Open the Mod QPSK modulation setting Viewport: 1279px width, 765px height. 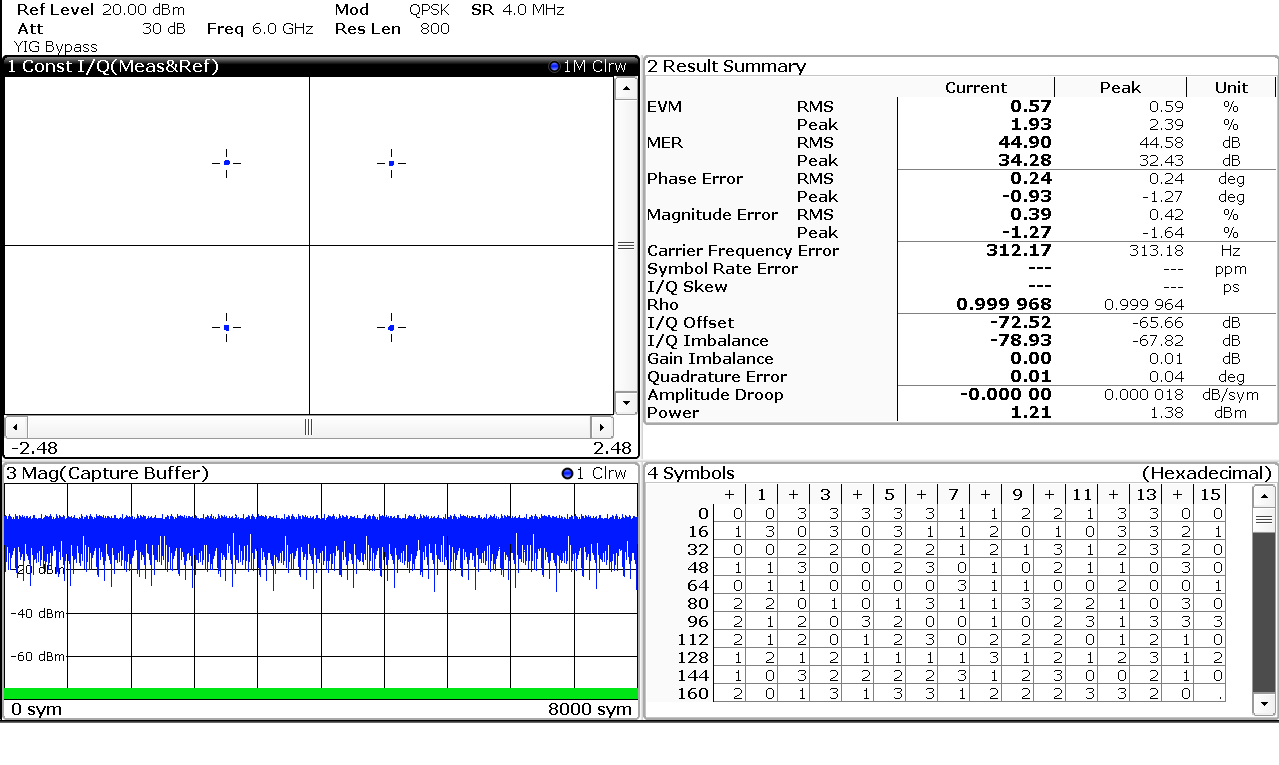point(392,10)
